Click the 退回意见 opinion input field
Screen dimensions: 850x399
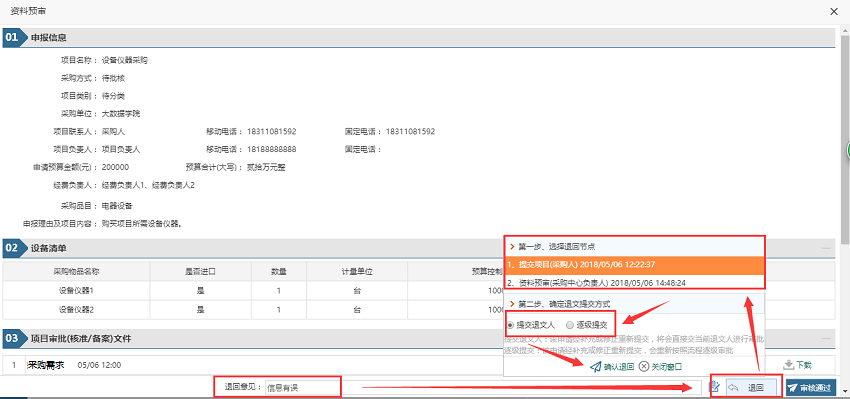tap(482, 388)
